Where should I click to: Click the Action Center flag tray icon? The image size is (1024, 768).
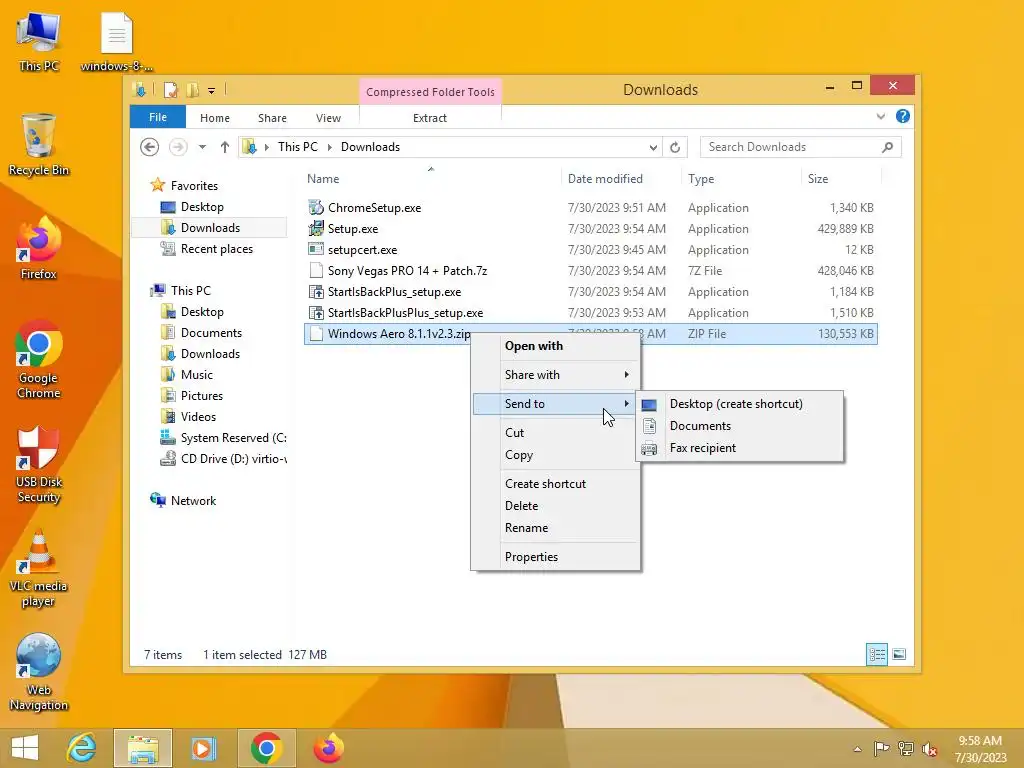point(881,748)
